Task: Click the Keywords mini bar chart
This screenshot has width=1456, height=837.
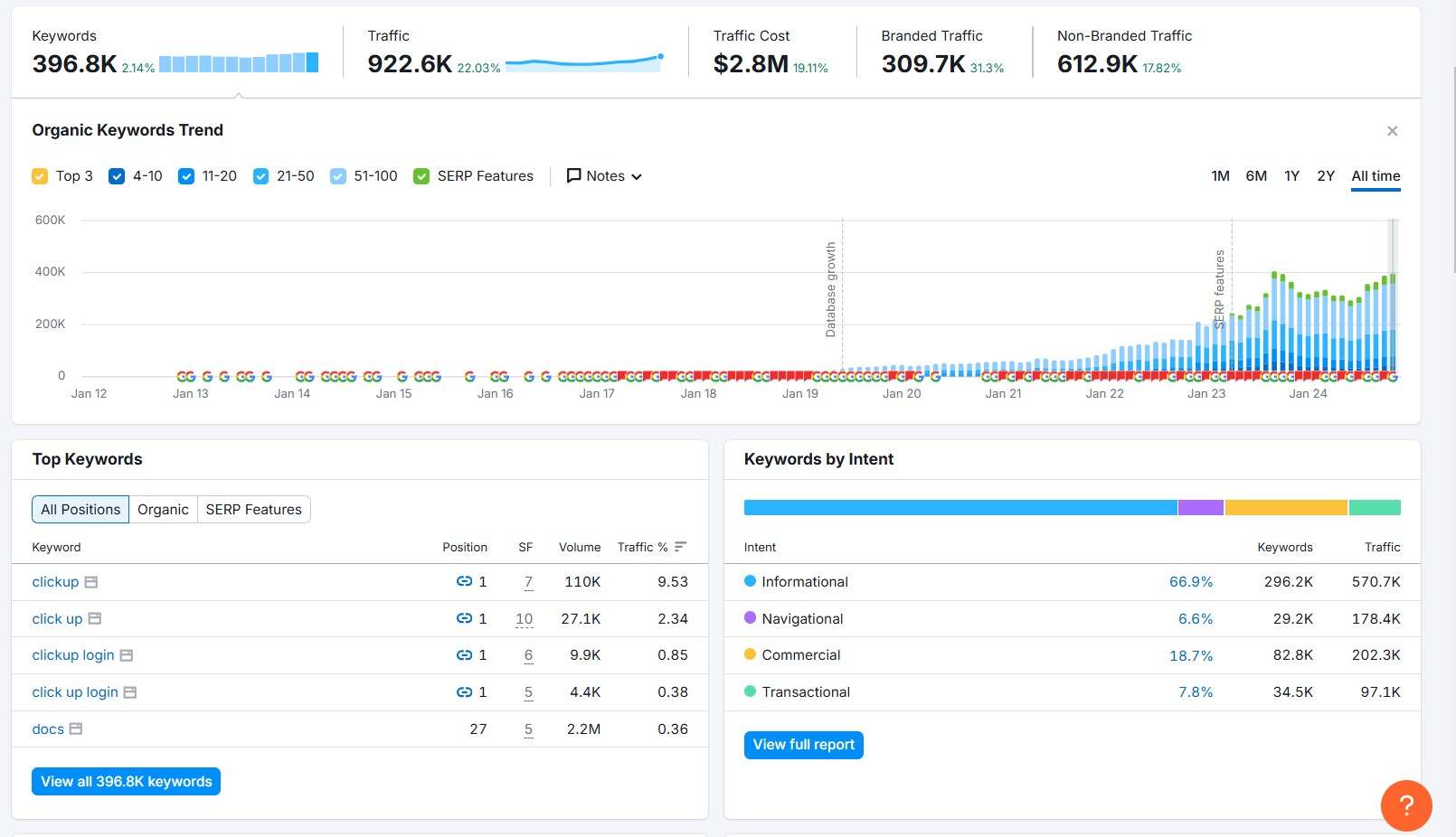Action: [x=239, y=63]
